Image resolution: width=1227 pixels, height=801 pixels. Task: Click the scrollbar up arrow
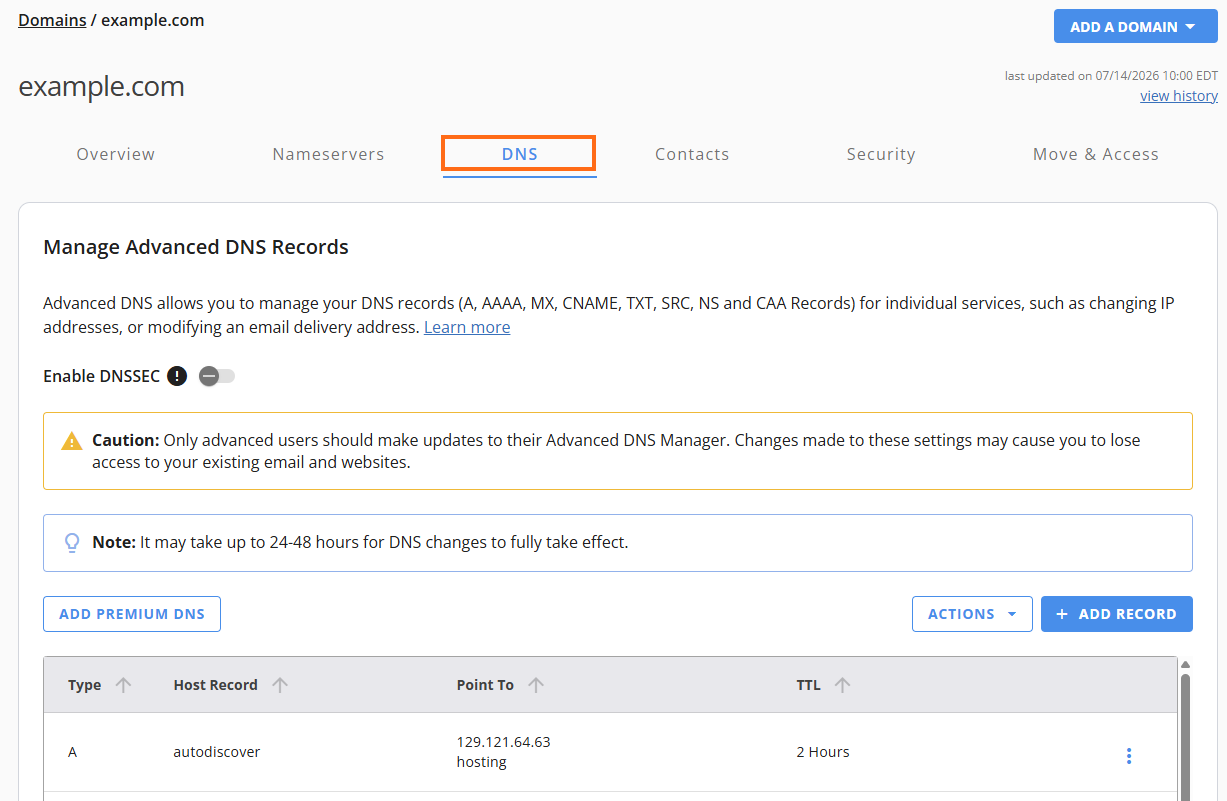click(1185, 664)
